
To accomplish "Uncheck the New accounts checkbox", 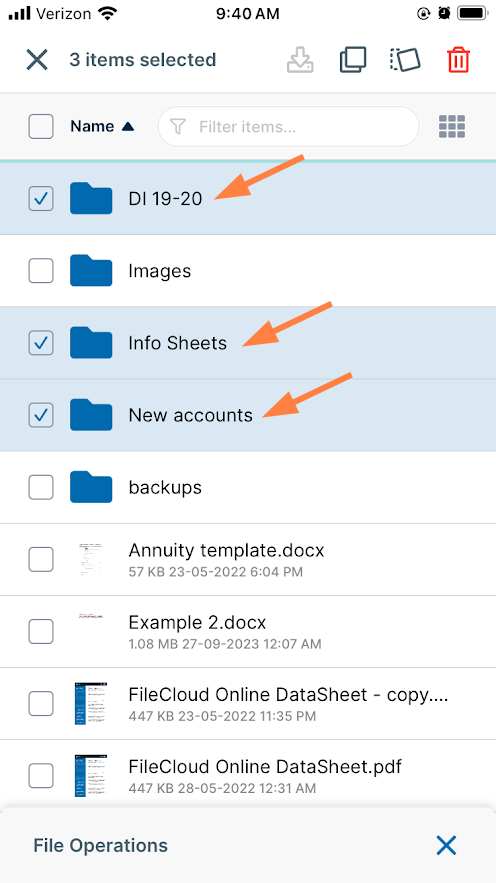I will tap(41, 415).
